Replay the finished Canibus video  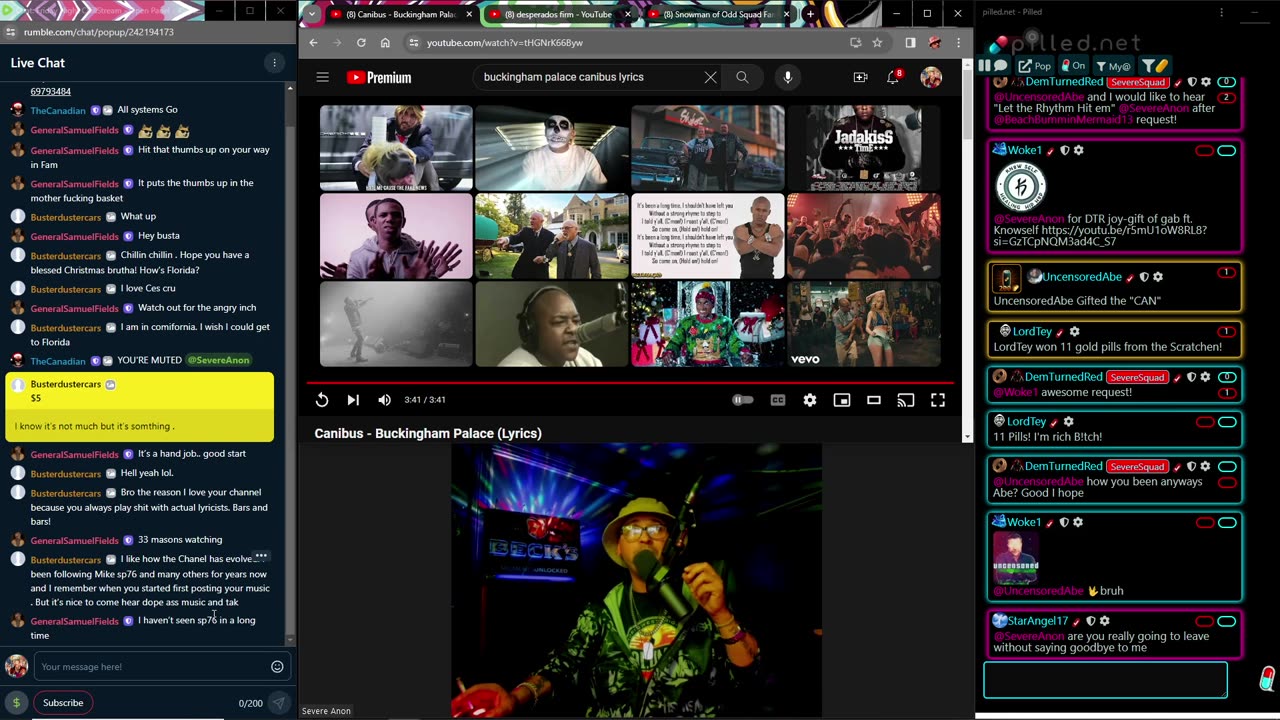coord(322,400)
